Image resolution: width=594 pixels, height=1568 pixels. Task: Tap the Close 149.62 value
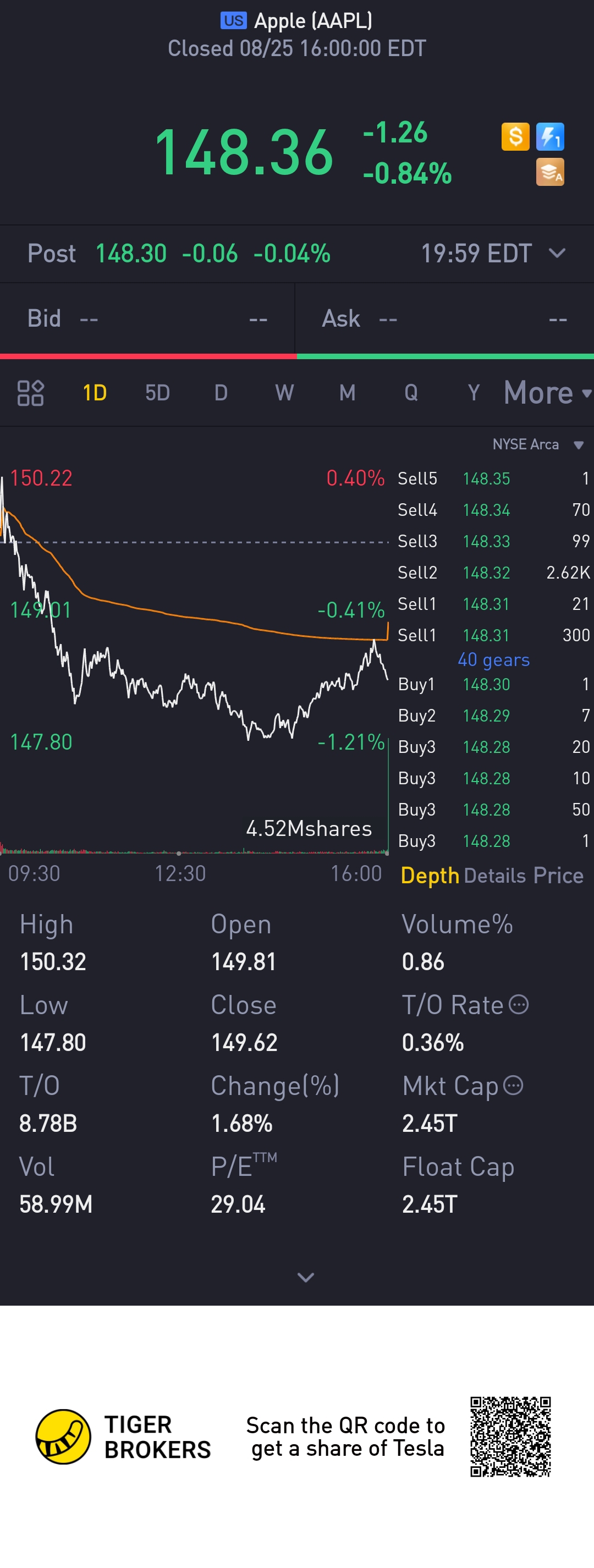click(244, 1043)
